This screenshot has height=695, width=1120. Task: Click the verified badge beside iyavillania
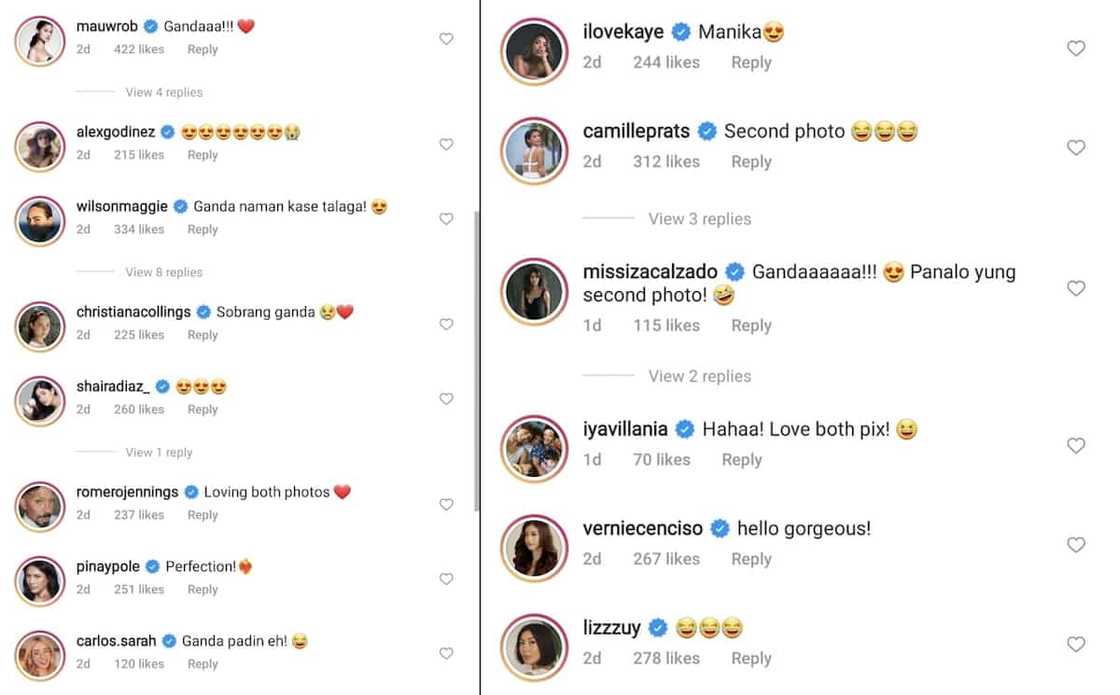coord(685,428)
